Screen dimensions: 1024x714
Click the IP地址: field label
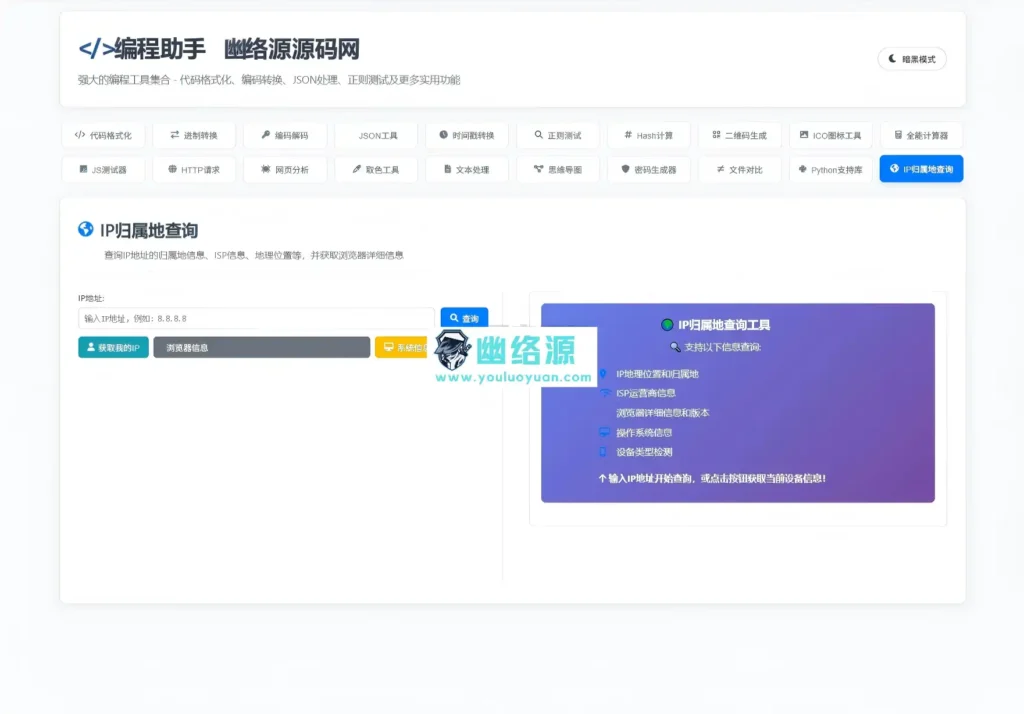pos(91,299)
